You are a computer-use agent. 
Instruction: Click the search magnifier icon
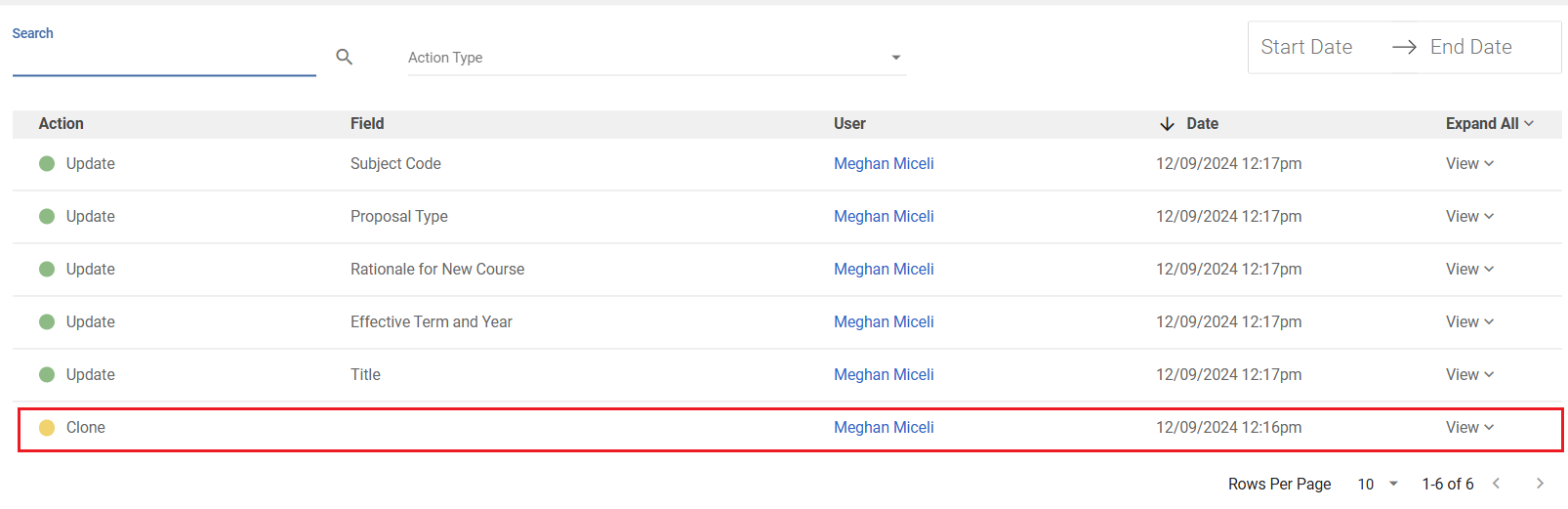coord(344,57)
